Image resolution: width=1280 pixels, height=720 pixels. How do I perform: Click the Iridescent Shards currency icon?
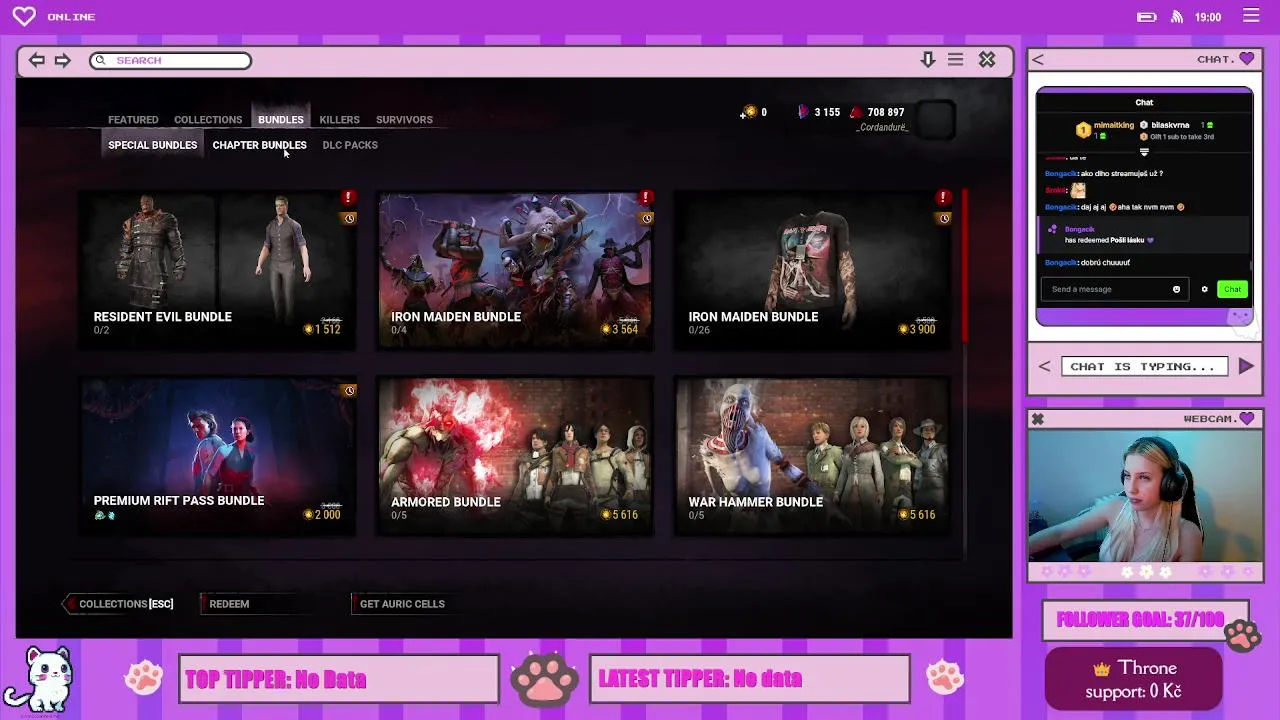coord(803,112)
